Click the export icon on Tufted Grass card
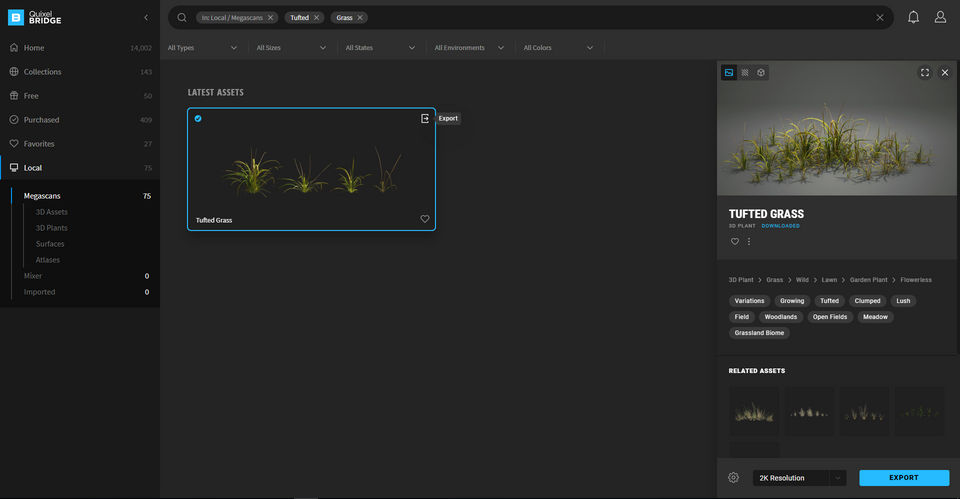The image size is (960, 499). point(425,118)
